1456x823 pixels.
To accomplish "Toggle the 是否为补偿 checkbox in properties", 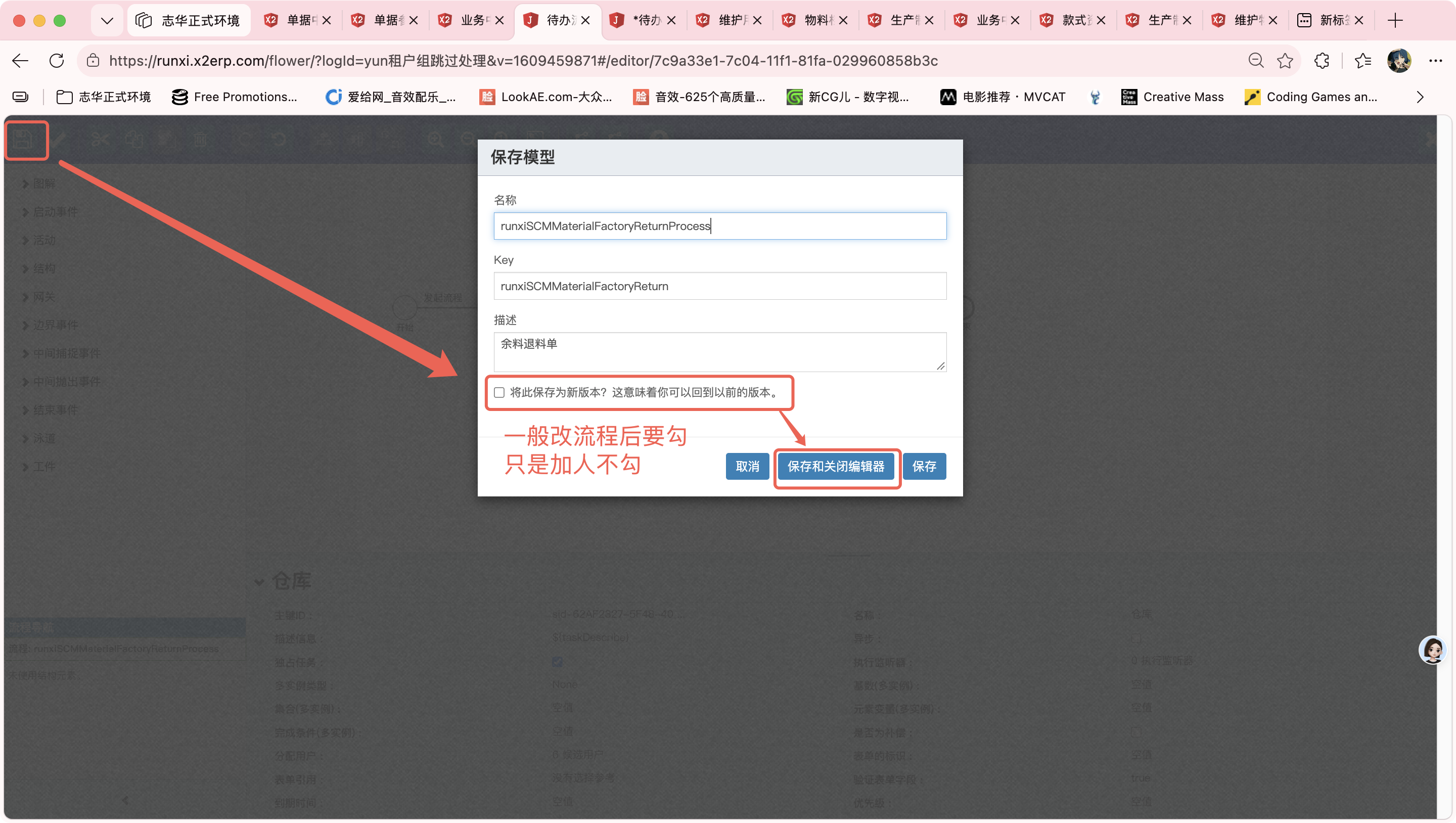I will click(1136, 731).
